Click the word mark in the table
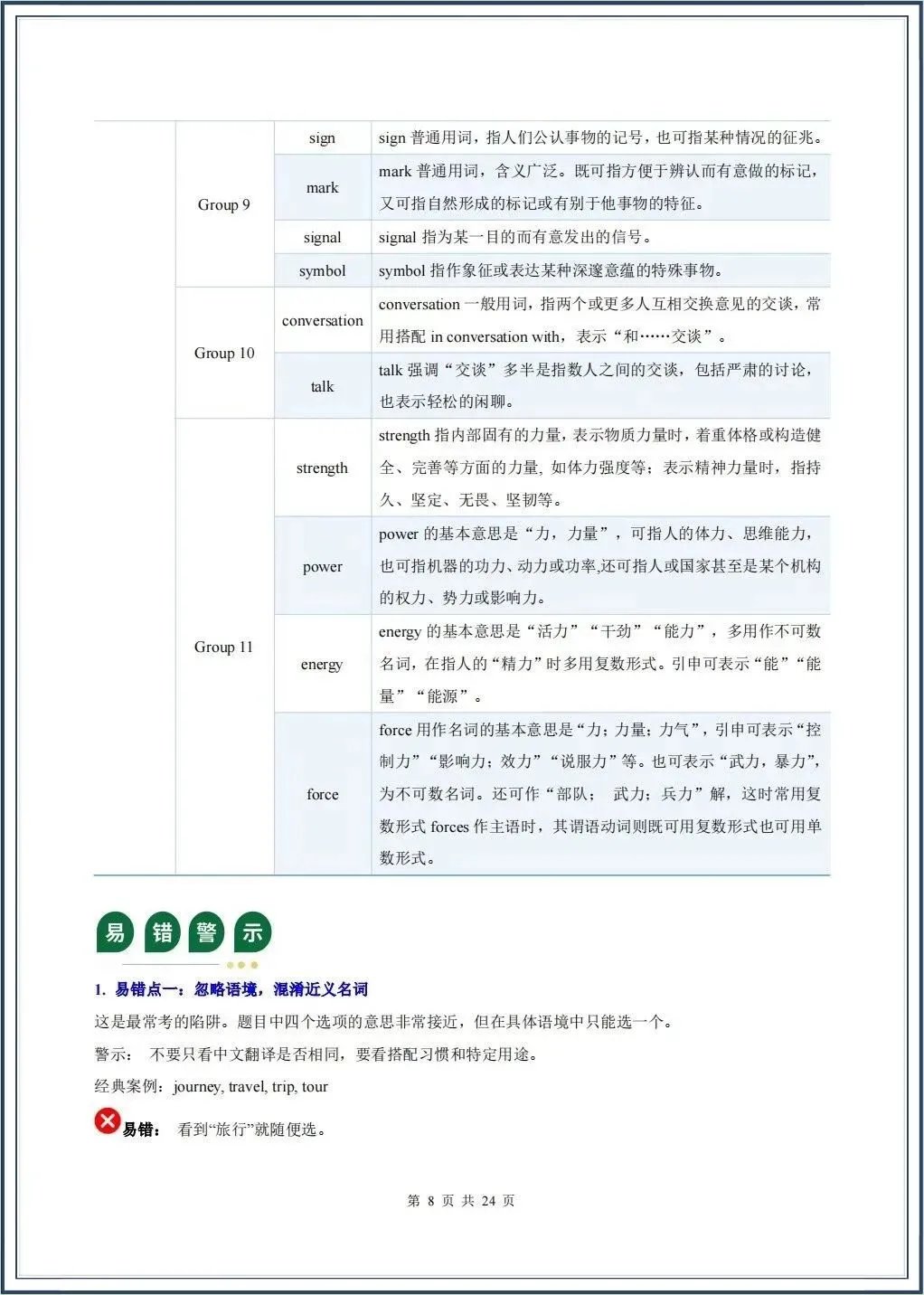Screen dimensions: 924x1295 (x=322, y=188)
